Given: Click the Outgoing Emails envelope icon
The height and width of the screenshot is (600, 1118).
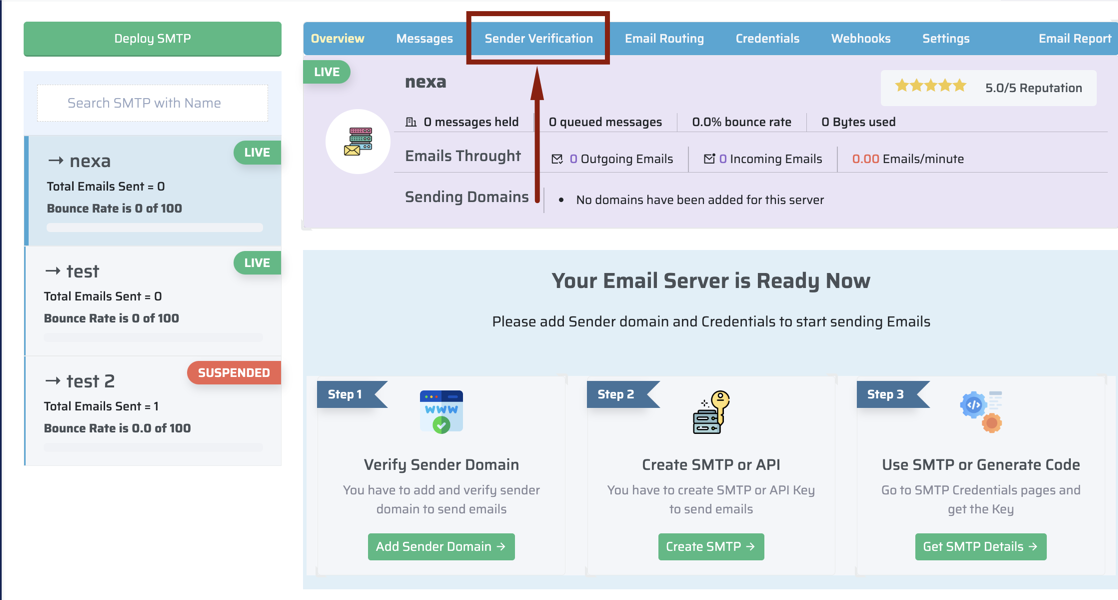Looking at the screenshot, I should (557, 159).
